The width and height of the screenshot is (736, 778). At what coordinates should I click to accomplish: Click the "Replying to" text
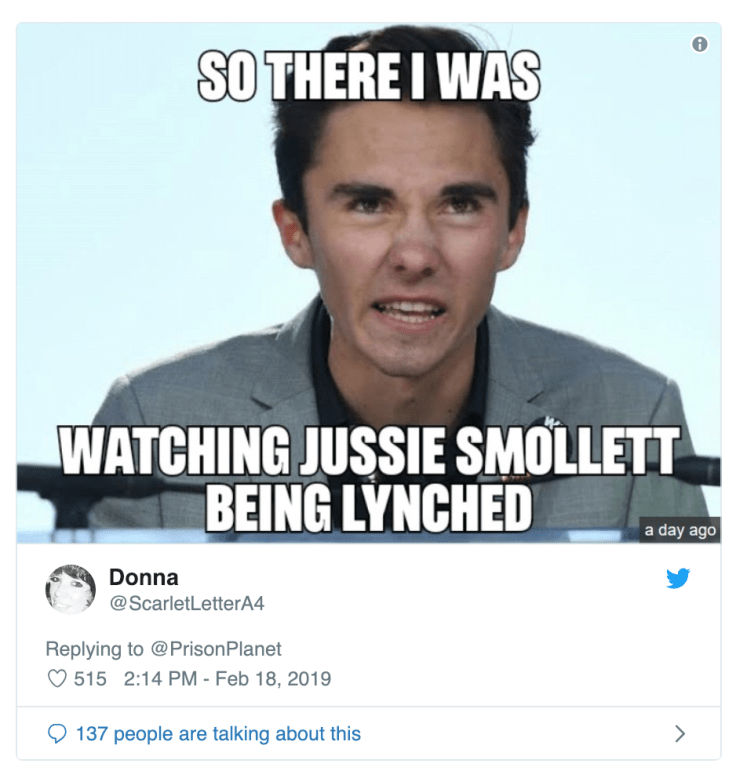tap(95, 649)
